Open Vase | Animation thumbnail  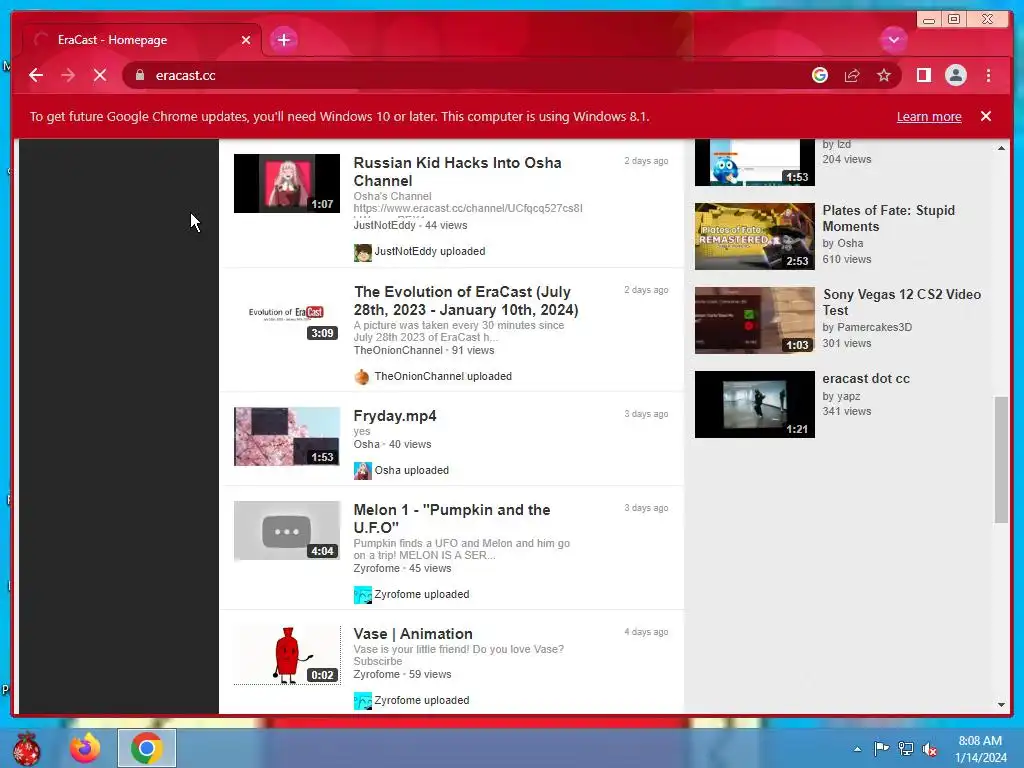tap(287, 654)
